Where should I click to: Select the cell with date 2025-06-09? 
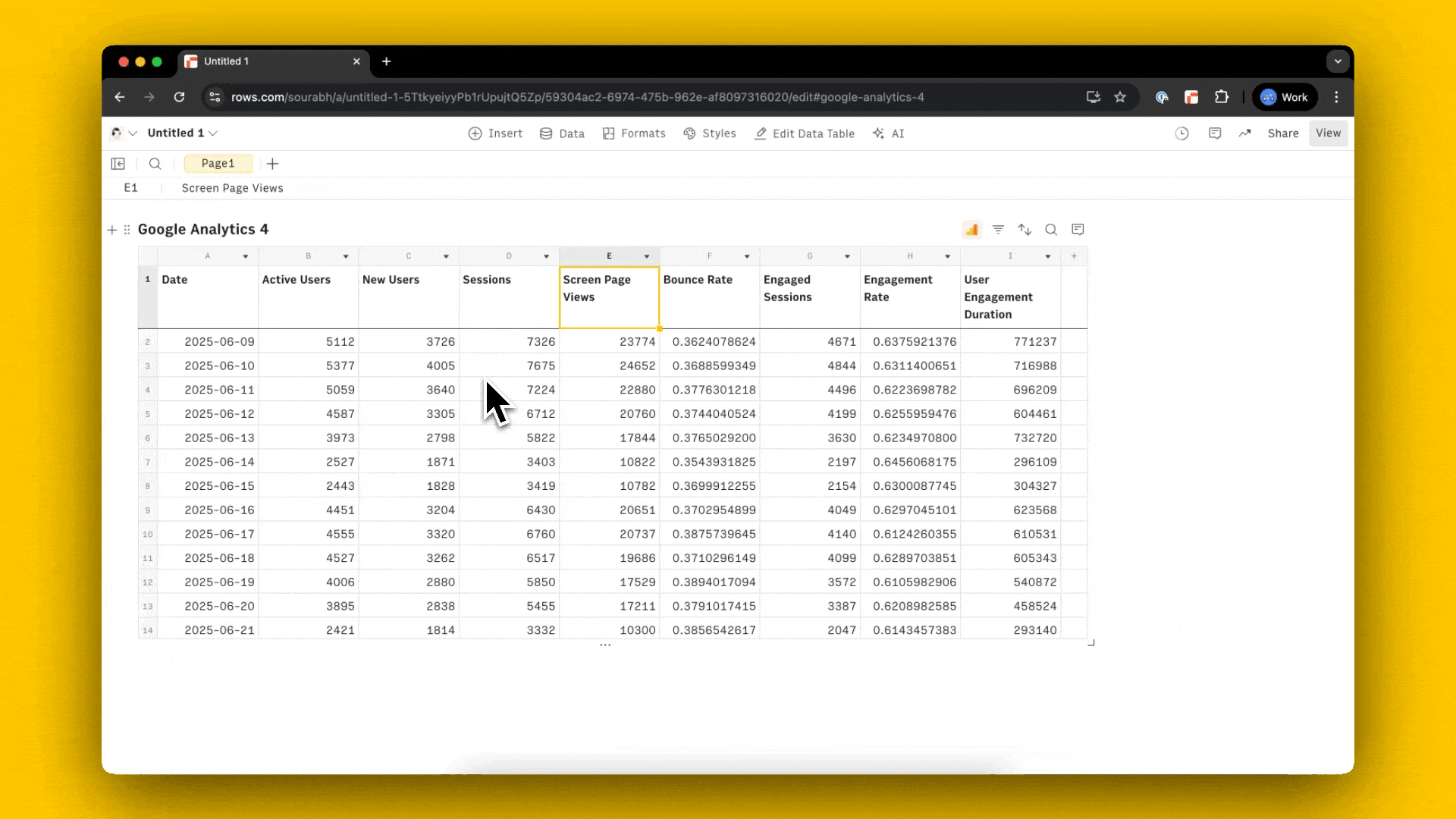[x=208, y=342]
